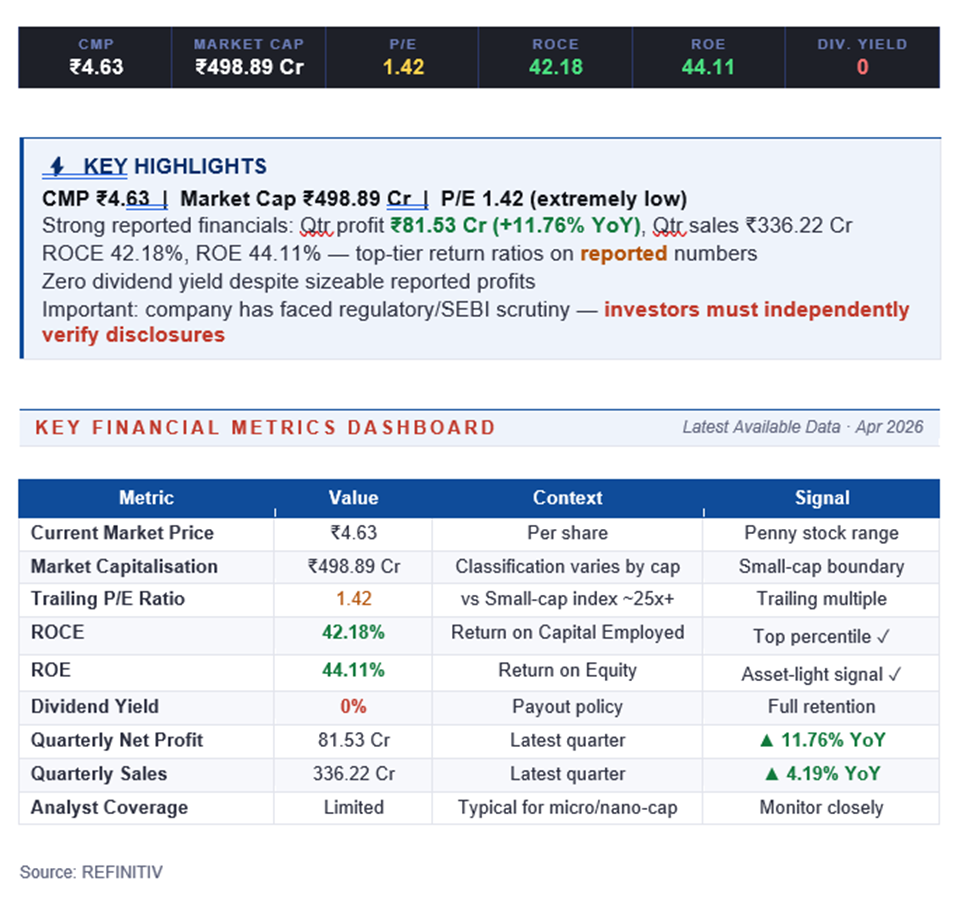Click the green up arrow beside 4.19% YoY
975x902 pixels.
(x=770, y=774)
